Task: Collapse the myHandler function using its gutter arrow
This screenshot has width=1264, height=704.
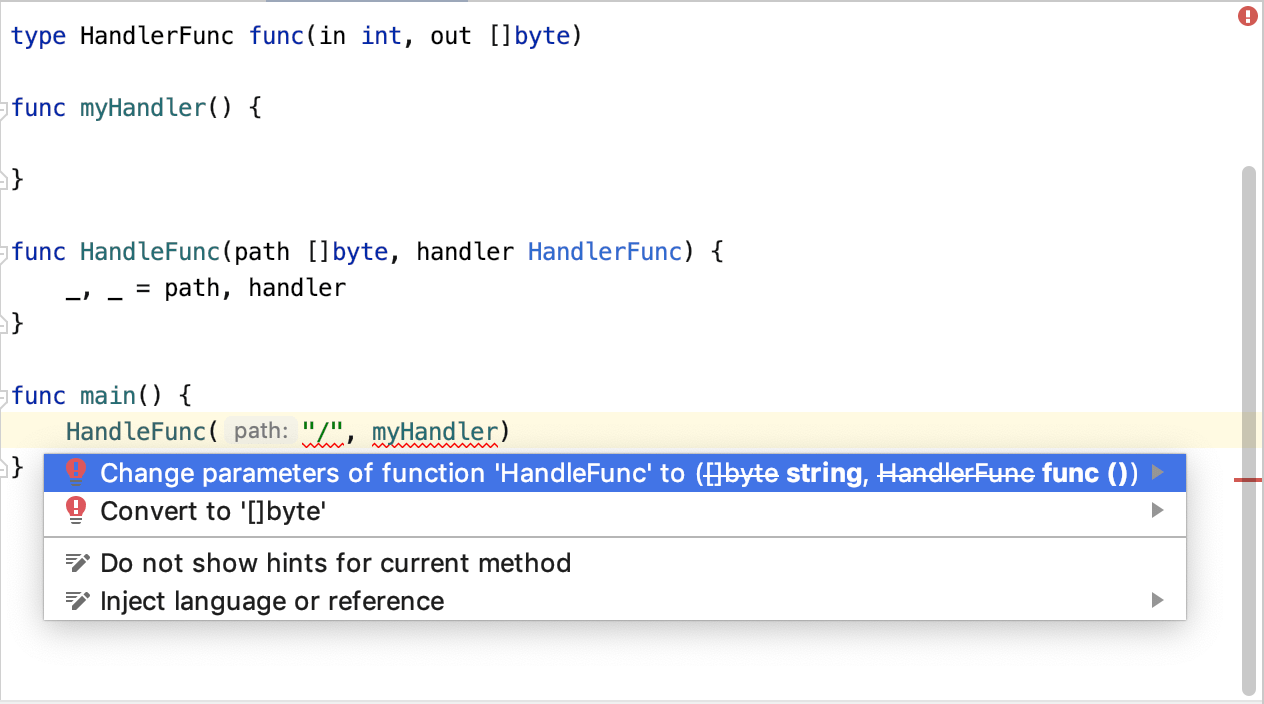Action: (x=5, y=108)
